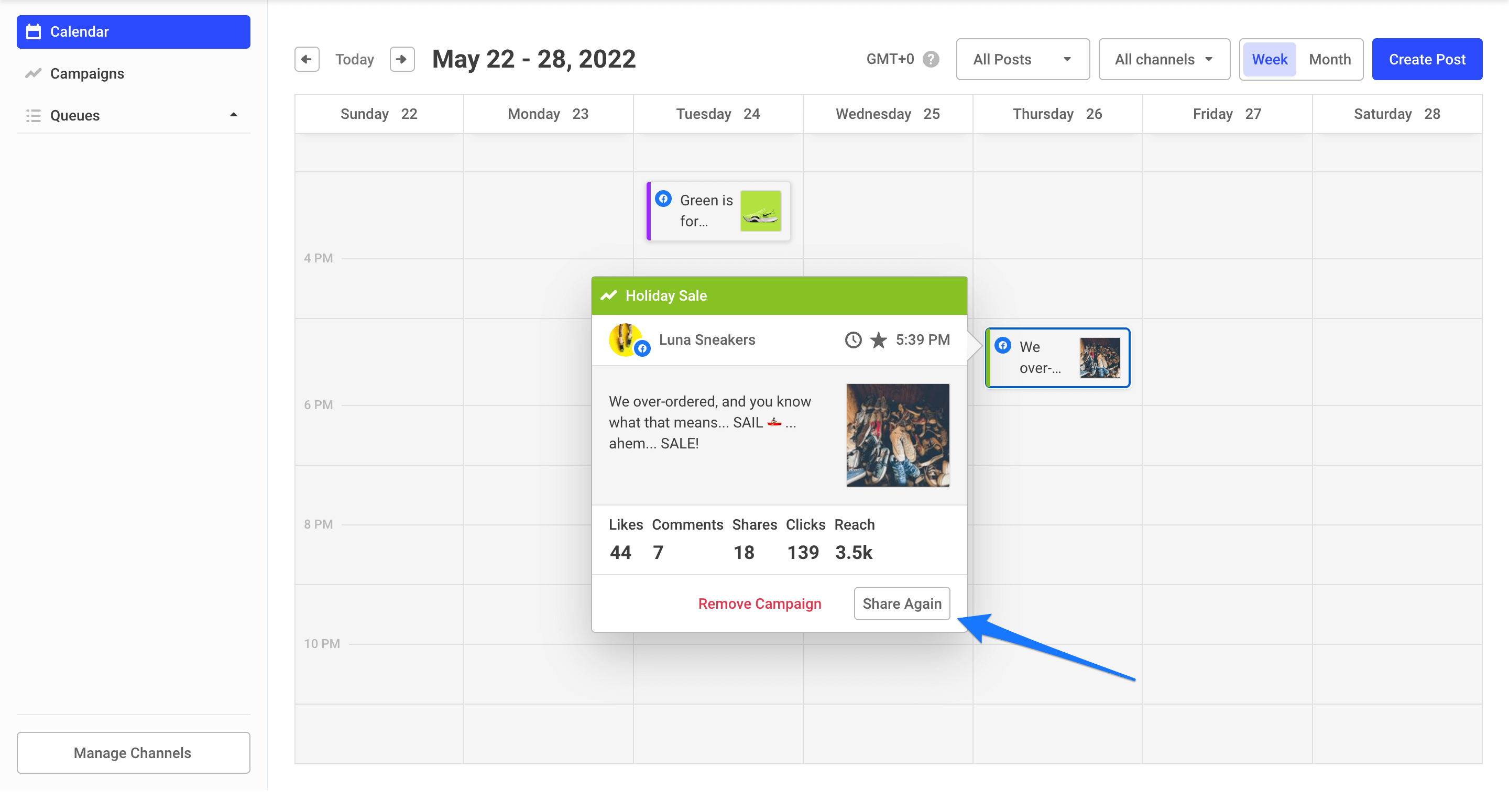Click the Holiday Sale campaign chart icon
The width and height of the screenshot is (1509, 812).
(609, 295)
